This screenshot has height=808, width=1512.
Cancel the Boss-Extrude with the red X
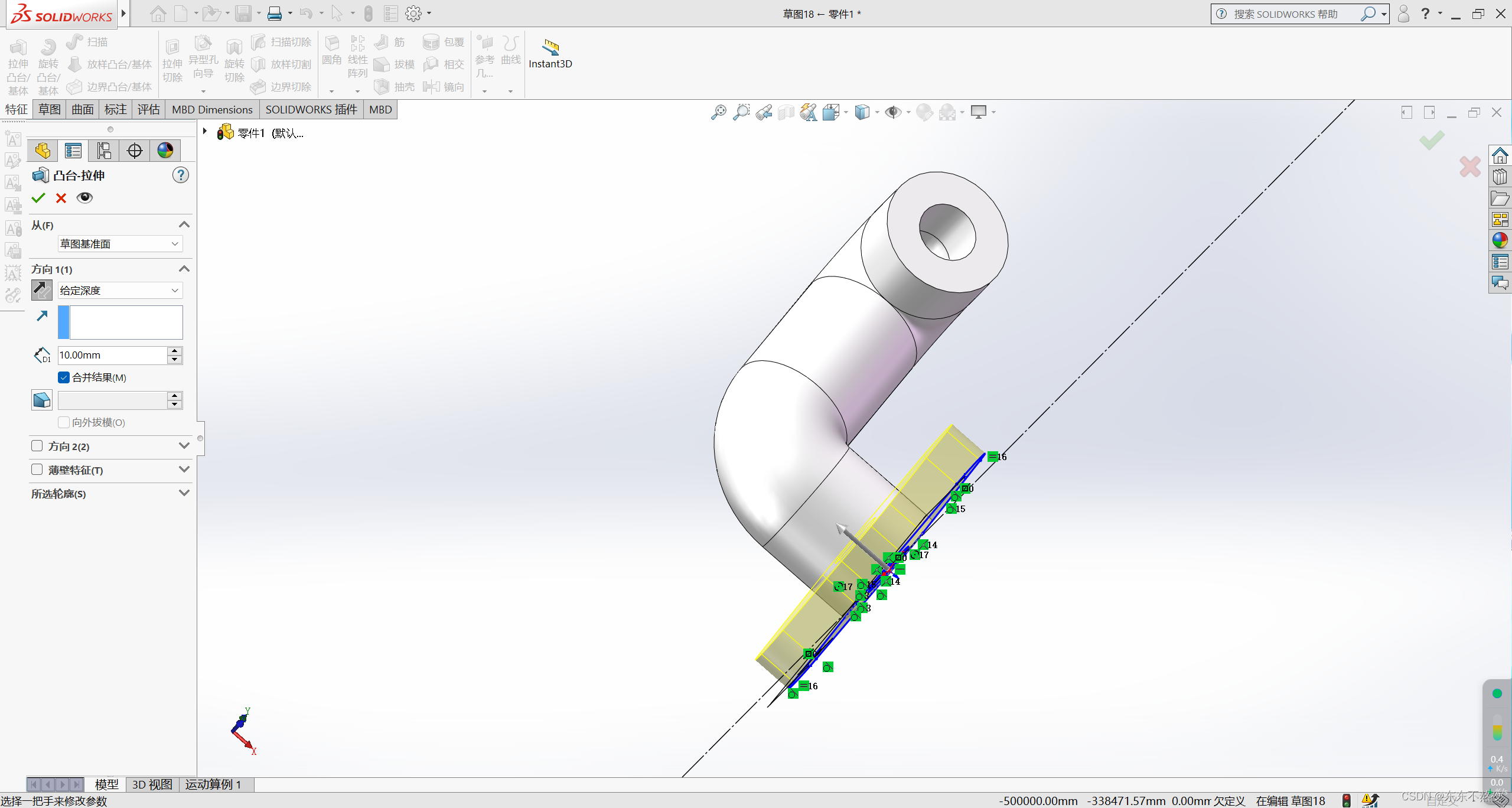(x=61, y=198)
